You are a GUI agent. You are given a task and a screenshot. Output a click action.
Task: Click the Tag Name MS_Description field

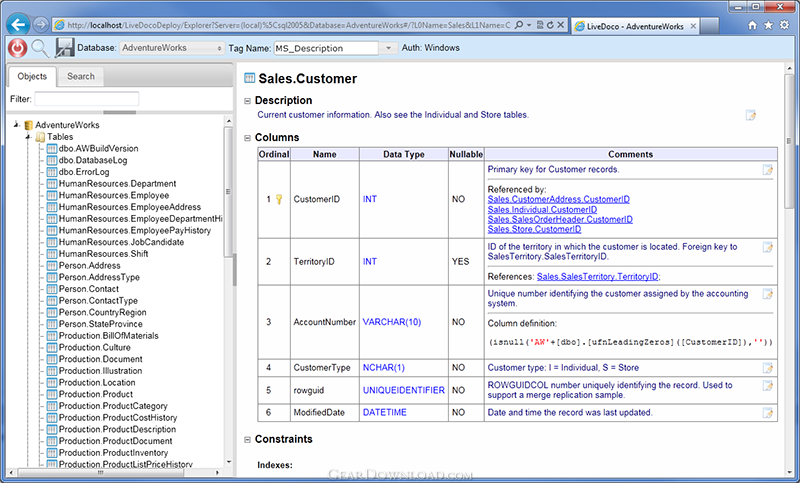(x=327, y=48)
